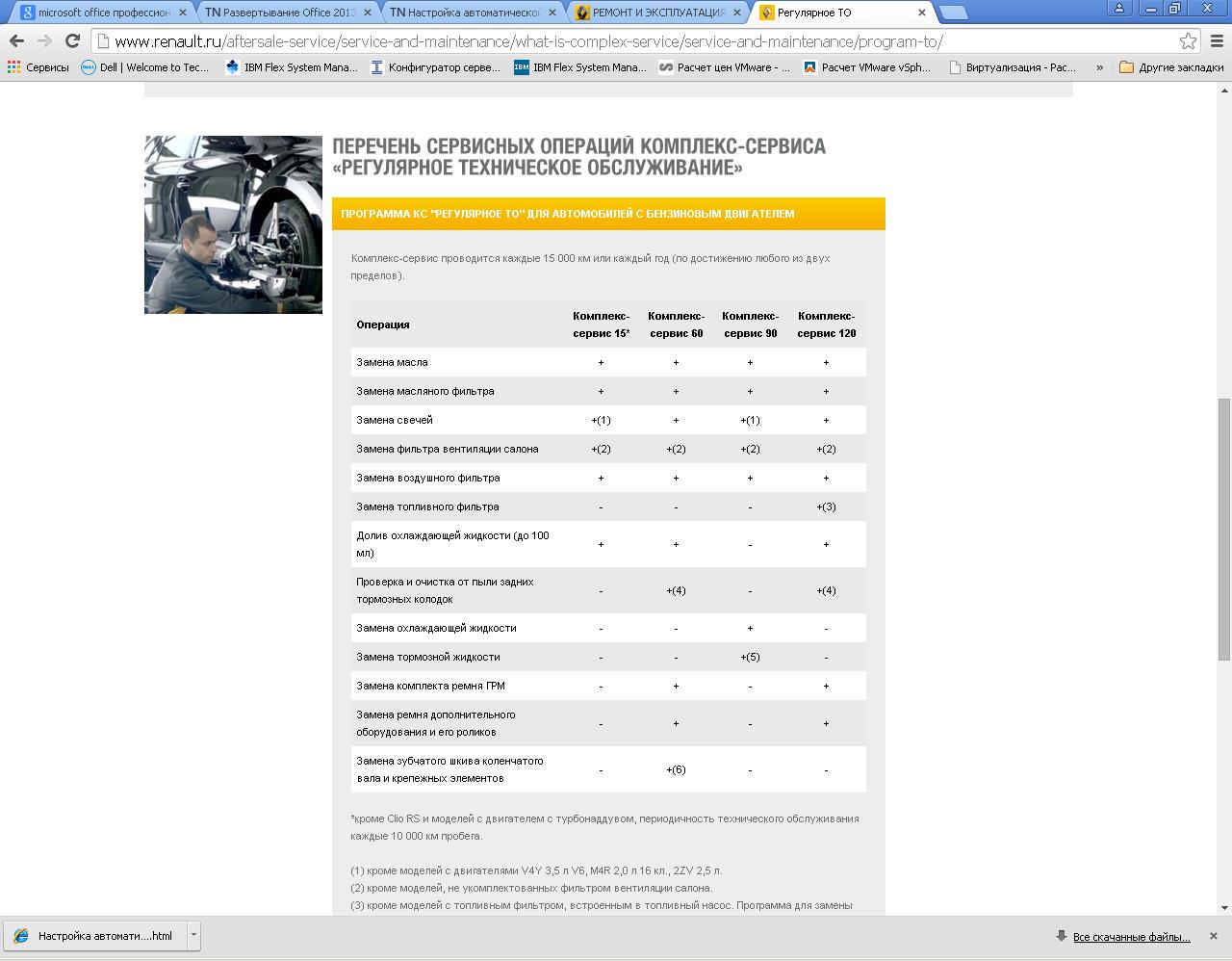Reload the current Renault page
The height and width of the screenshot is (961, 1232).
72,40
